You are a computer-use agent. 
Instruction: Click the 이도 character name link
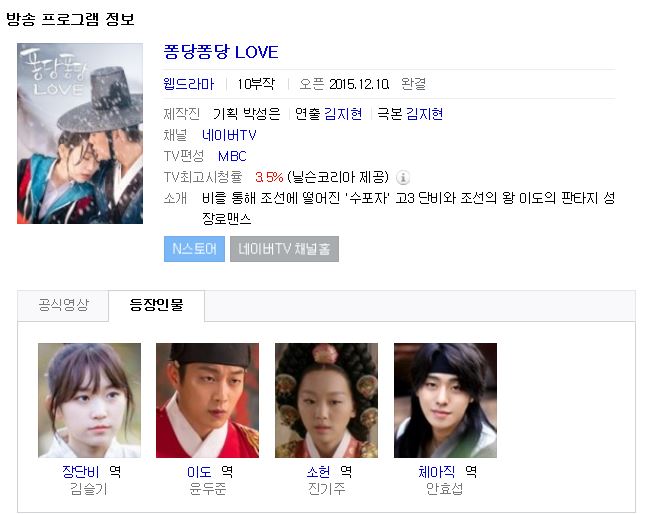point(199,472)
